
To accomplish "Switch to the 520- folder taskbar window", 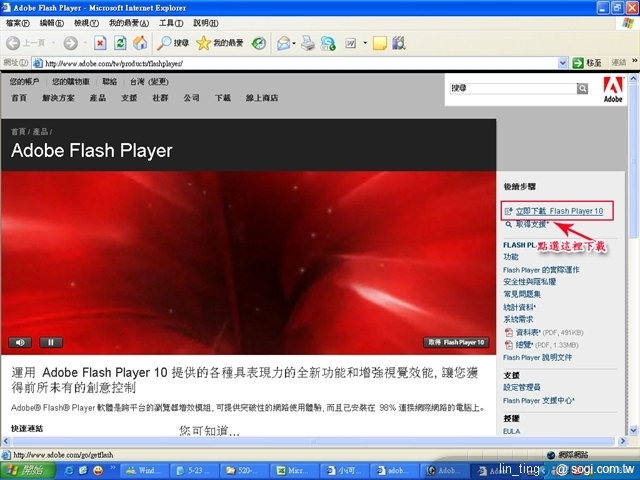I will 244,471.
